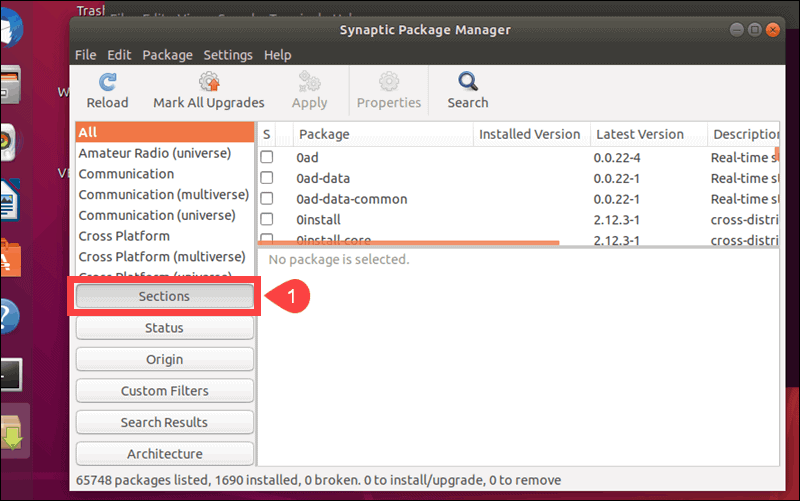Click version 2.12.3-1 of 0install
This screenshot has height=501, width=800.
pyautogui.click(x=617, y=220)
